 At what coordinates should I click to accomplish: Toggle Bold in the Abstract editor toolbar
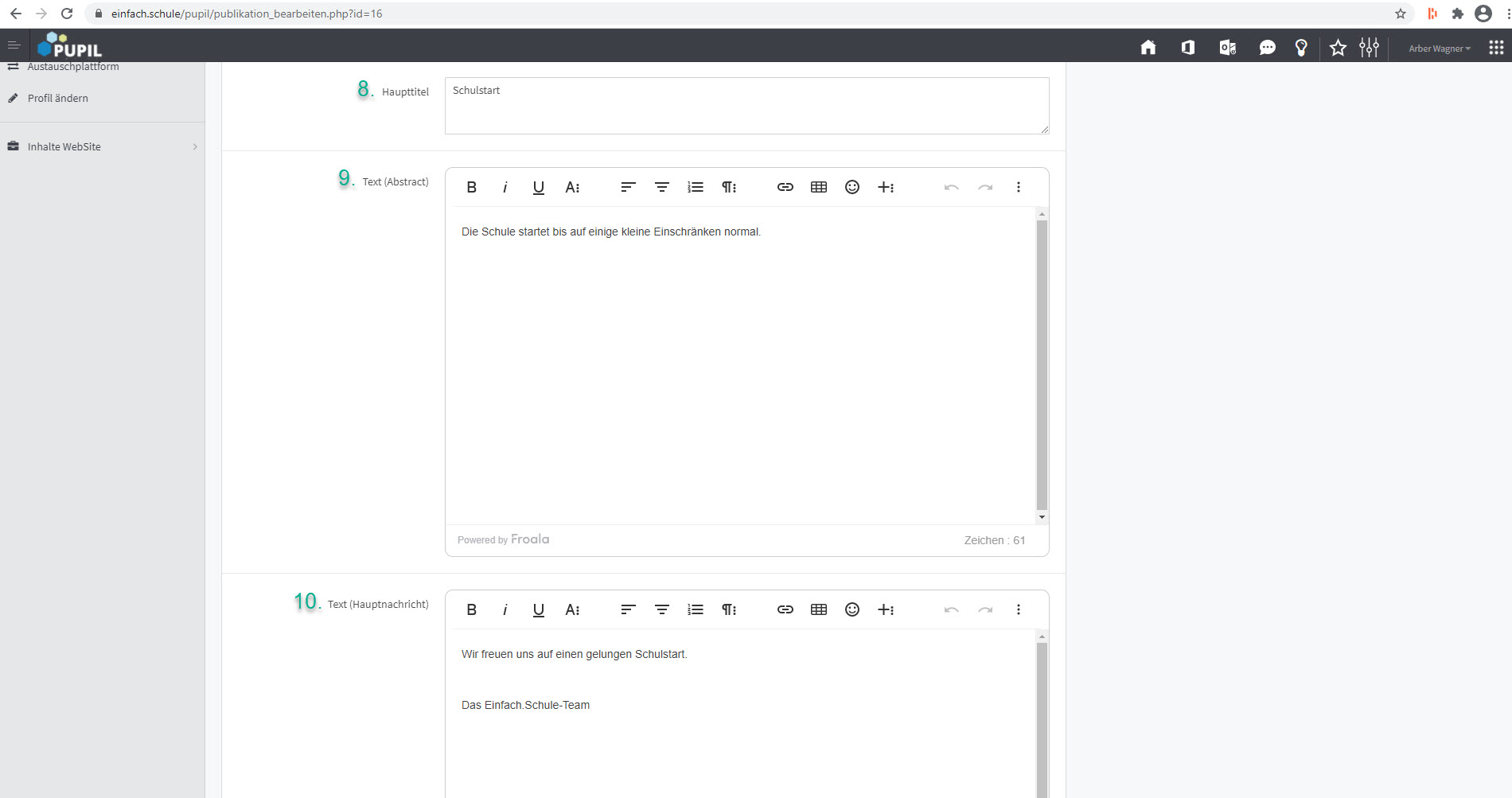[x=472, y=187]
